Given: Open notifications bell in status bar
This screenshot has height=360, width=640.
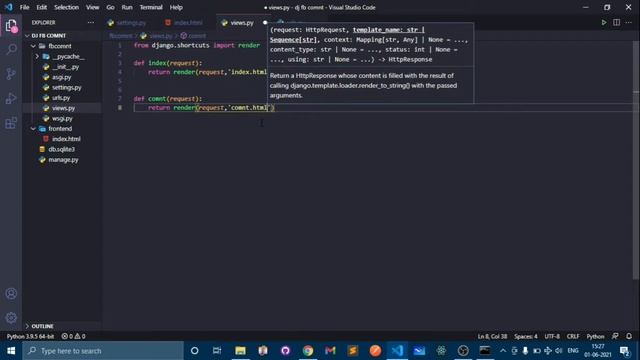Looking at the screenshot, I should (629, 336).
